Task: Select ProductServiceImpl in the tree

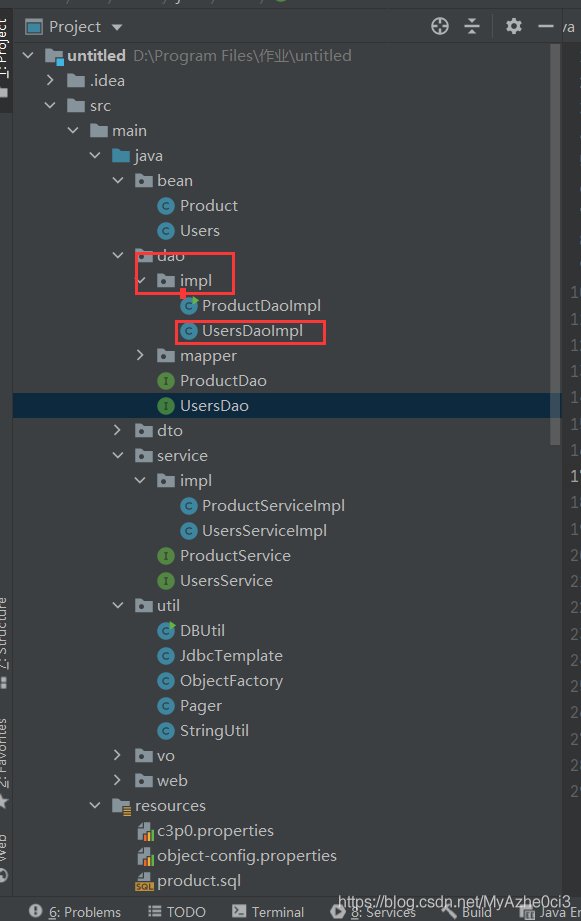Action: pyautogui.click(x=263, y=506)
